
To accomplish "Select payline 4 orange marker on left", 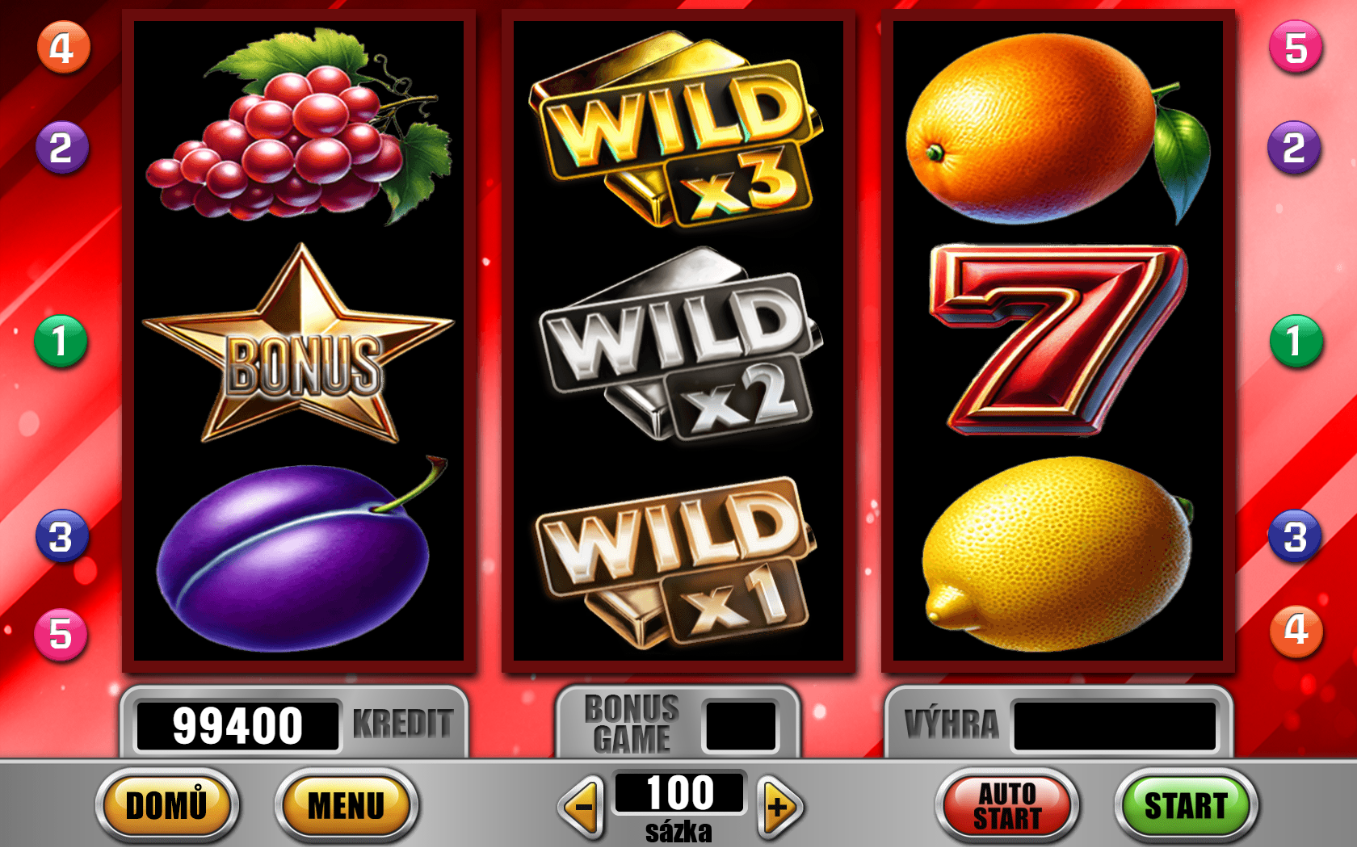I will coord(63,48).
